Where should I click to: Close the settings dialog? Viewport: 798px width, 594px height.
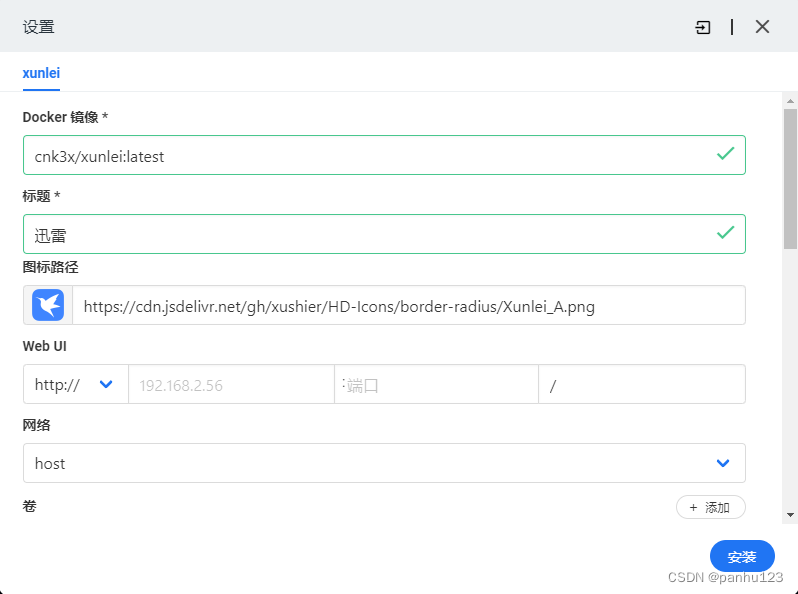tap(762, 26)
